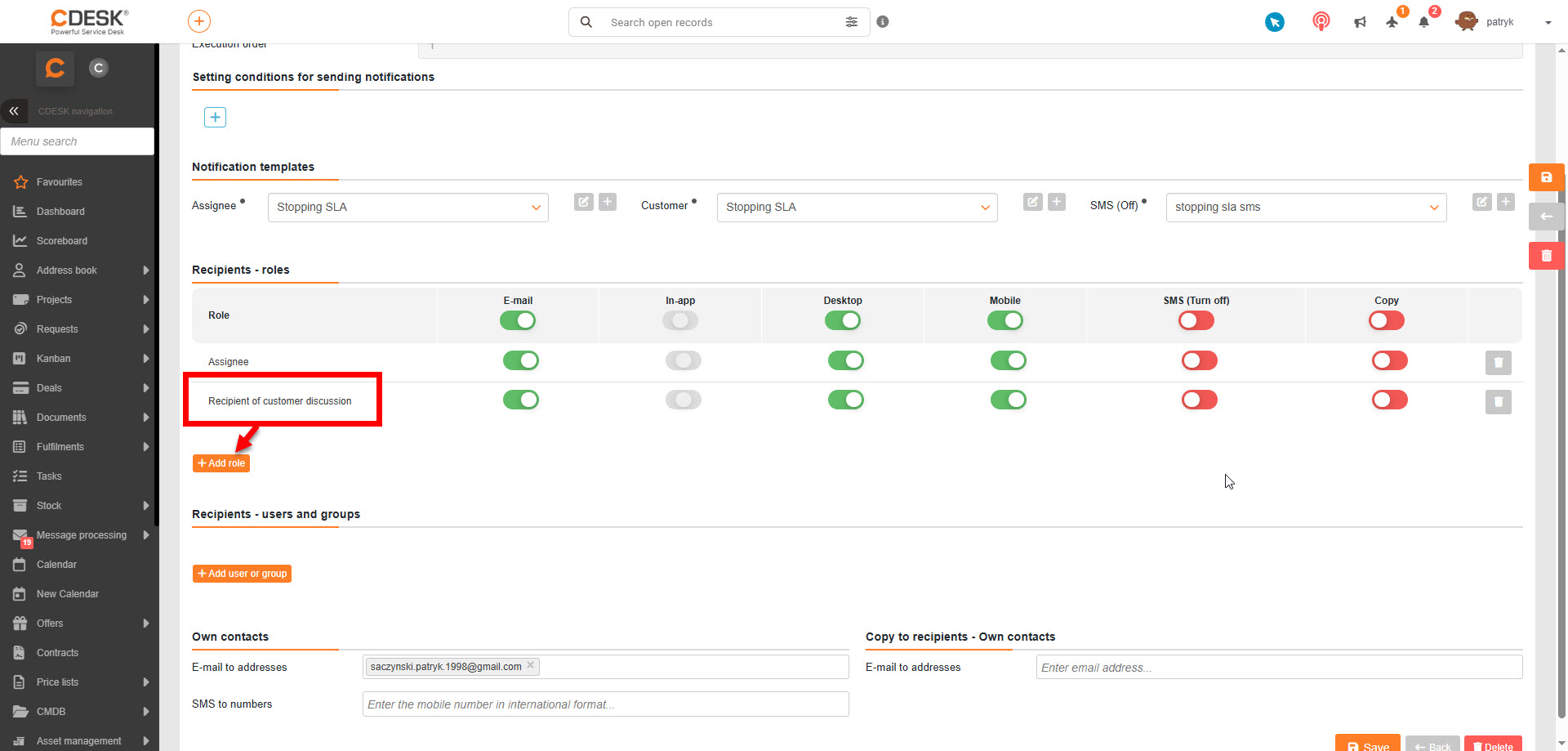The width and height of the screenshot is (1568, 751).
Task: Open Assignee template dropdown Stopping SLA
Action: (408, 208)
